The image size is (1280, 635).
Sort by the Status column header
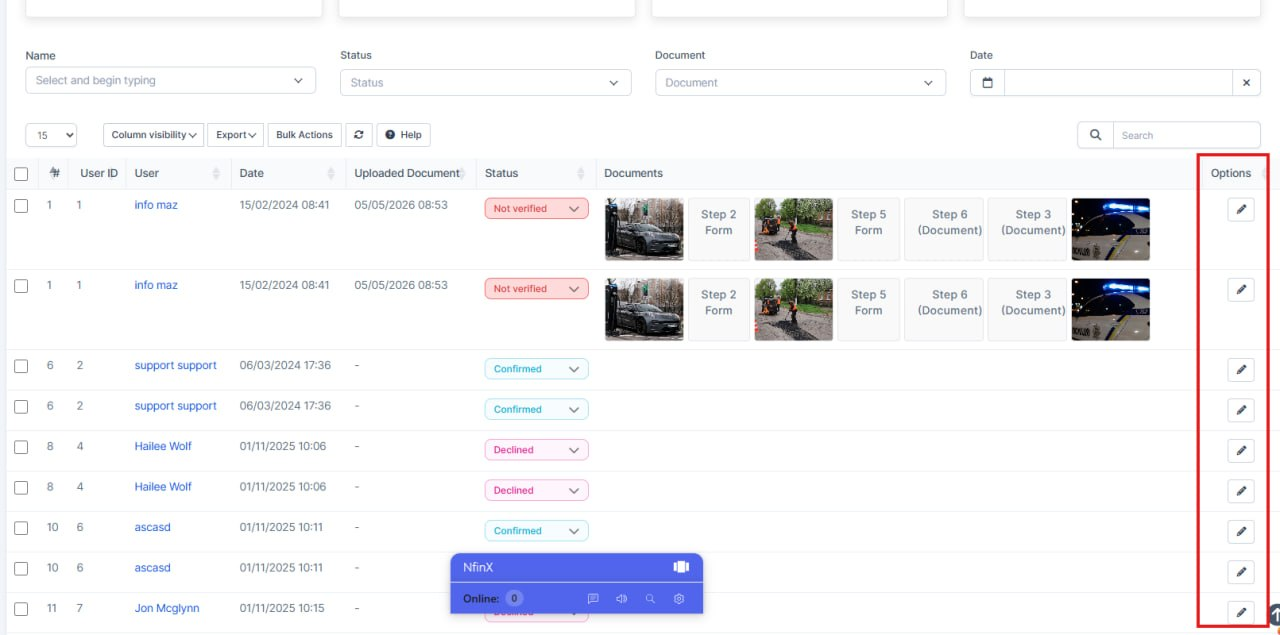(x=535, y=173)
